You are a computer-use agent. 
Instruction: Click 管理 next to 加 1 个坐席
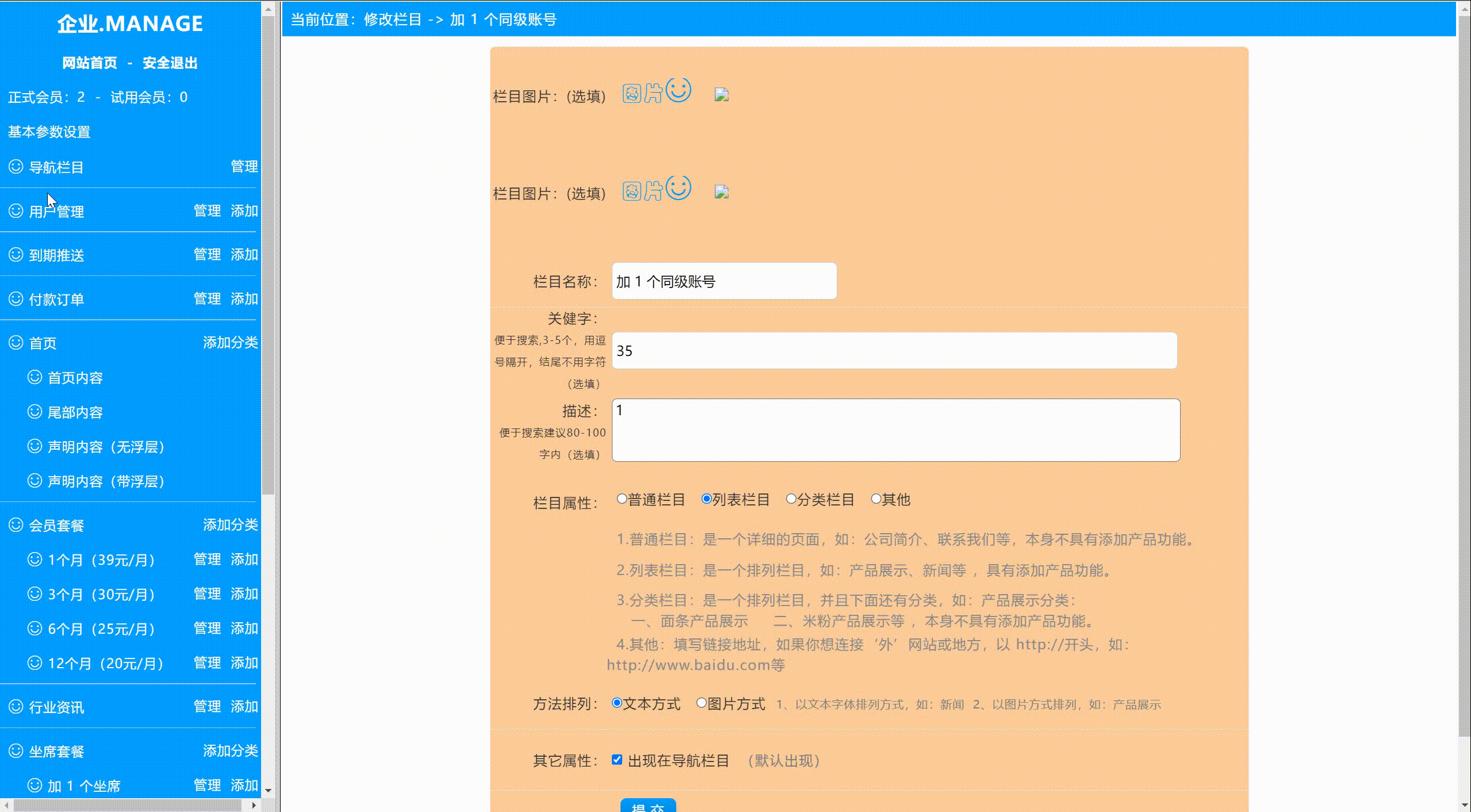coord(207,785)
